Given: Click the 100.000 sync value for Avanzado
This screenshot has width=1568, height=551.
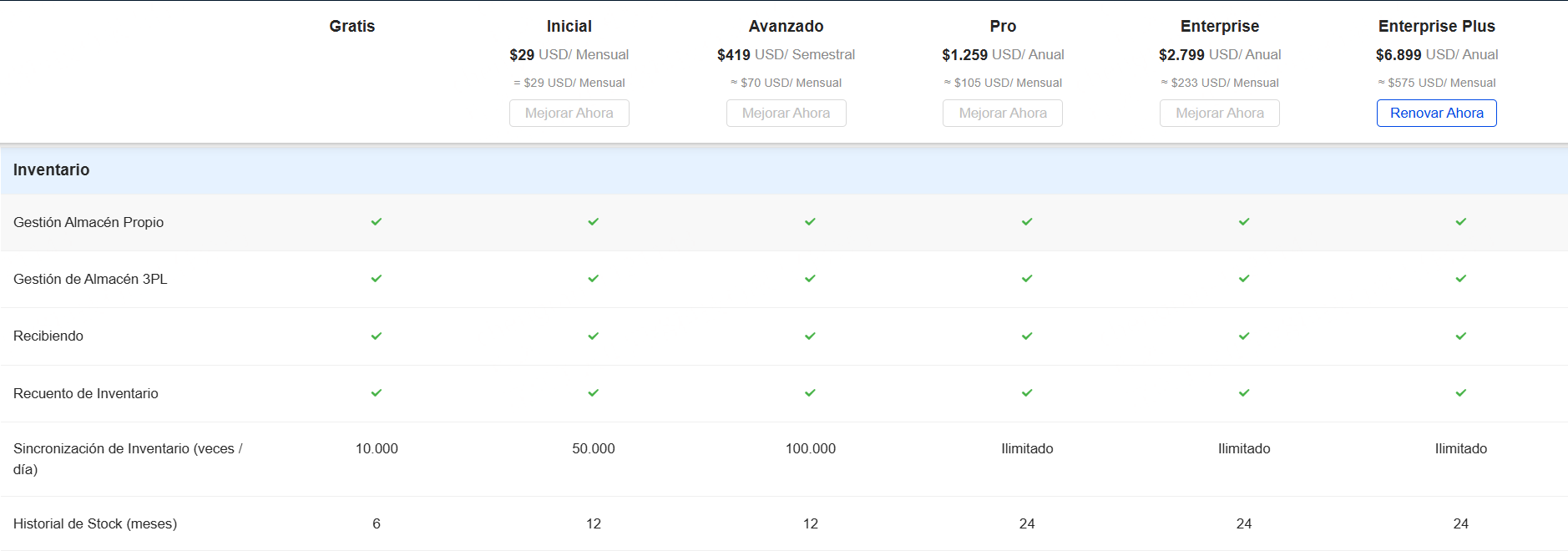Looking at the screenshot, I should pos(810,449).
